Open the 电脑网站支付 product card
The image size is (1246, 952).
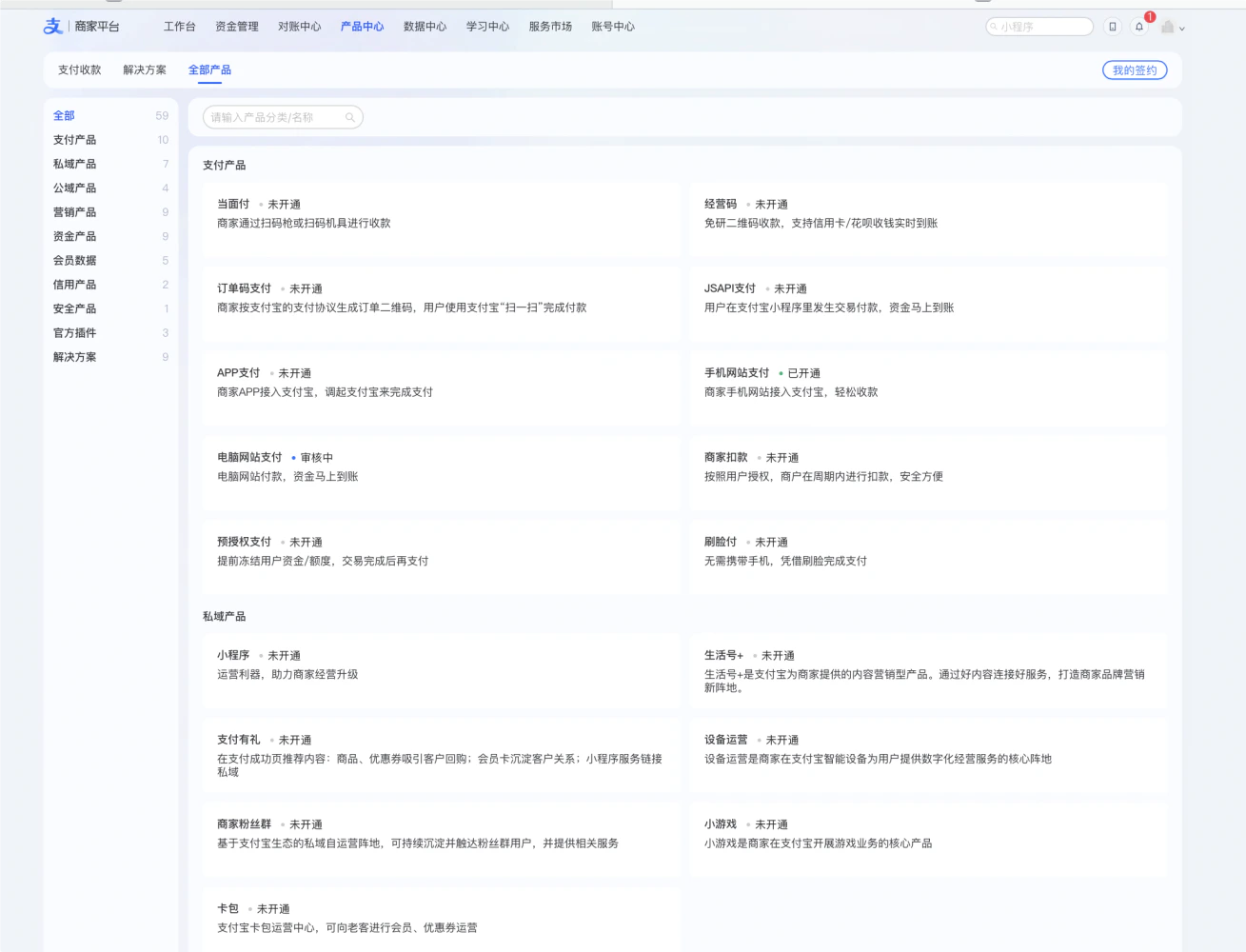pos(442,473)
